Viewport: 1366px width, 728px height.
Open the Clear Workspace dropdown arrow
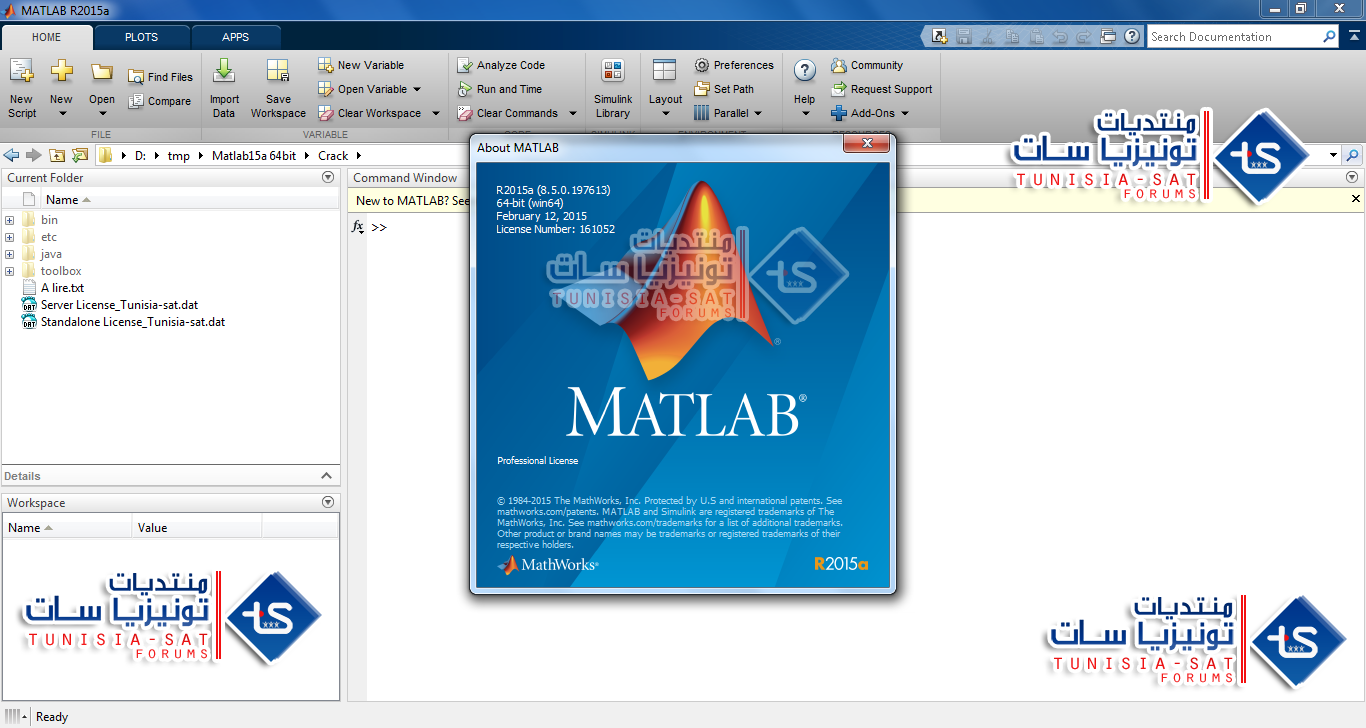(x=436, y=113)
